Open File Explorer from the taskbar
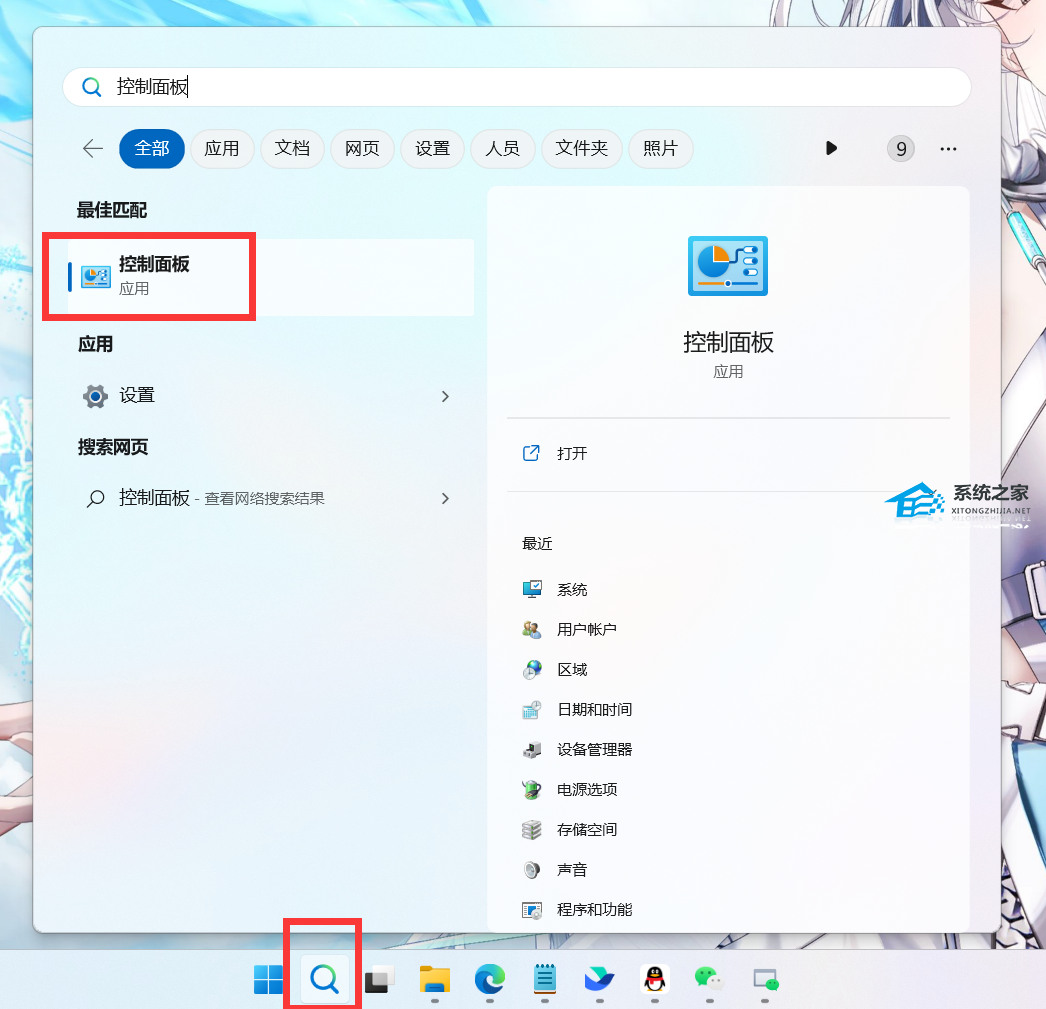The height and width of the screenshot is (1009, 1046). point(435,980)
